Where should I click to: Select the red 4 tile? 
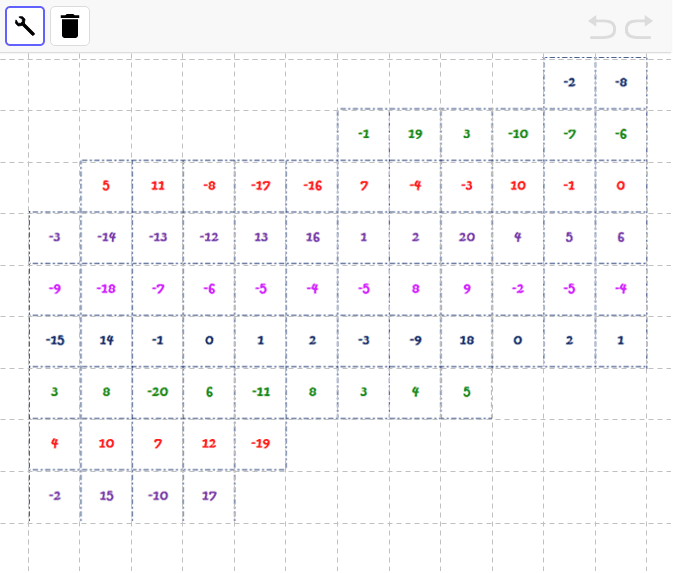coord(55,443)
